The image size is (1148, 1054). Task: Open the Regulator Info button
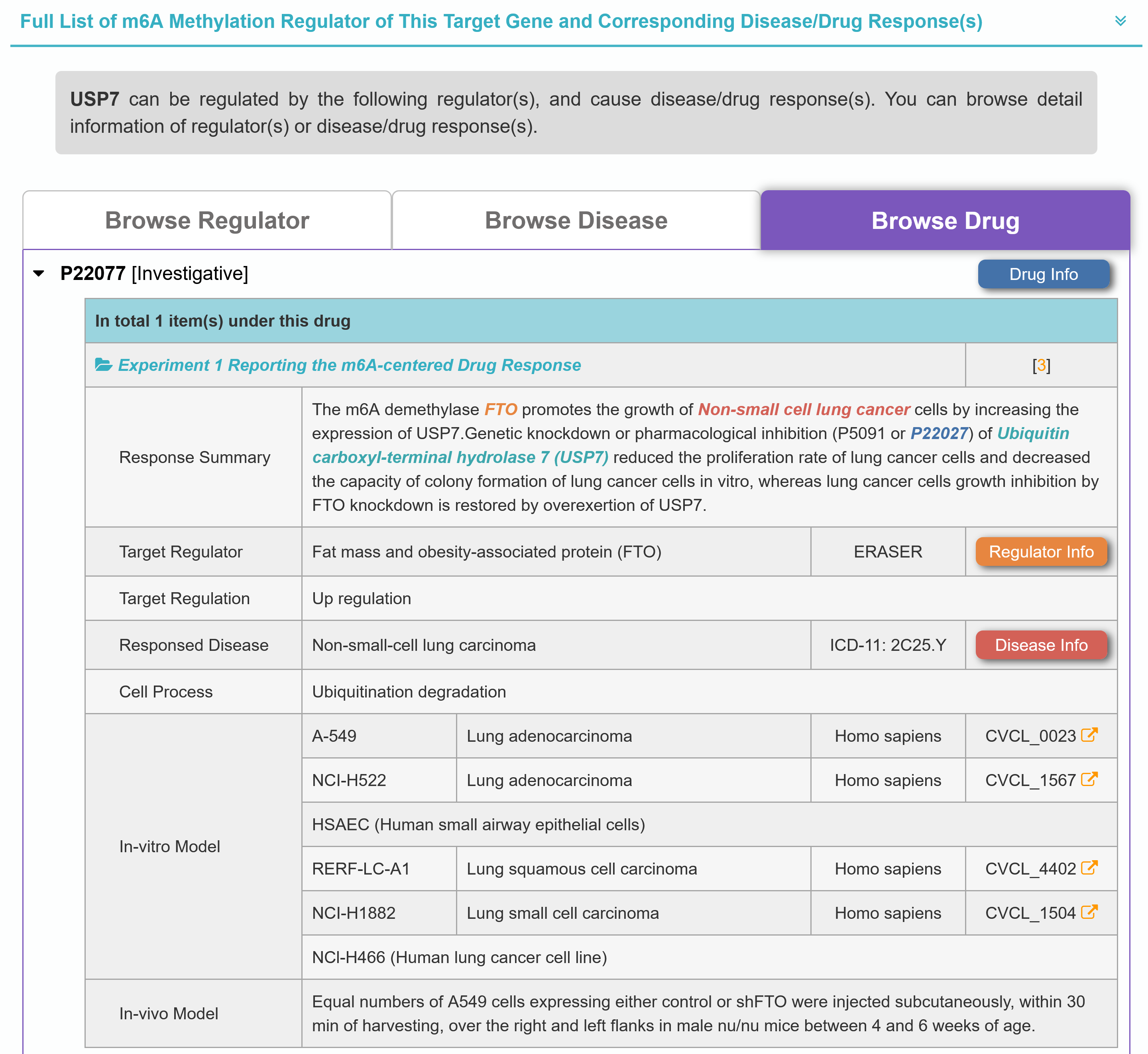click(1041, 552)
